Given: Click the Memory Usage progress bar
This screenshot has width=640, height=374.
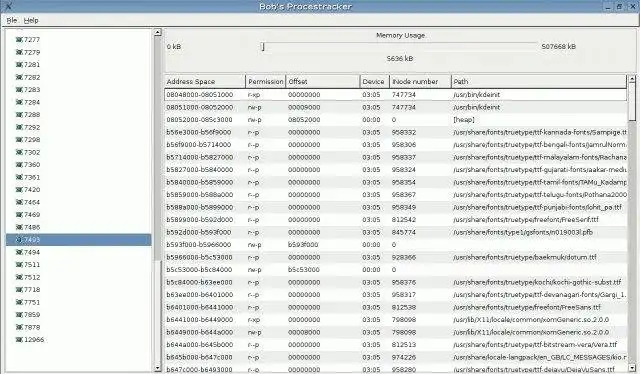Looking at the screenshot, I should coord(399,47).
